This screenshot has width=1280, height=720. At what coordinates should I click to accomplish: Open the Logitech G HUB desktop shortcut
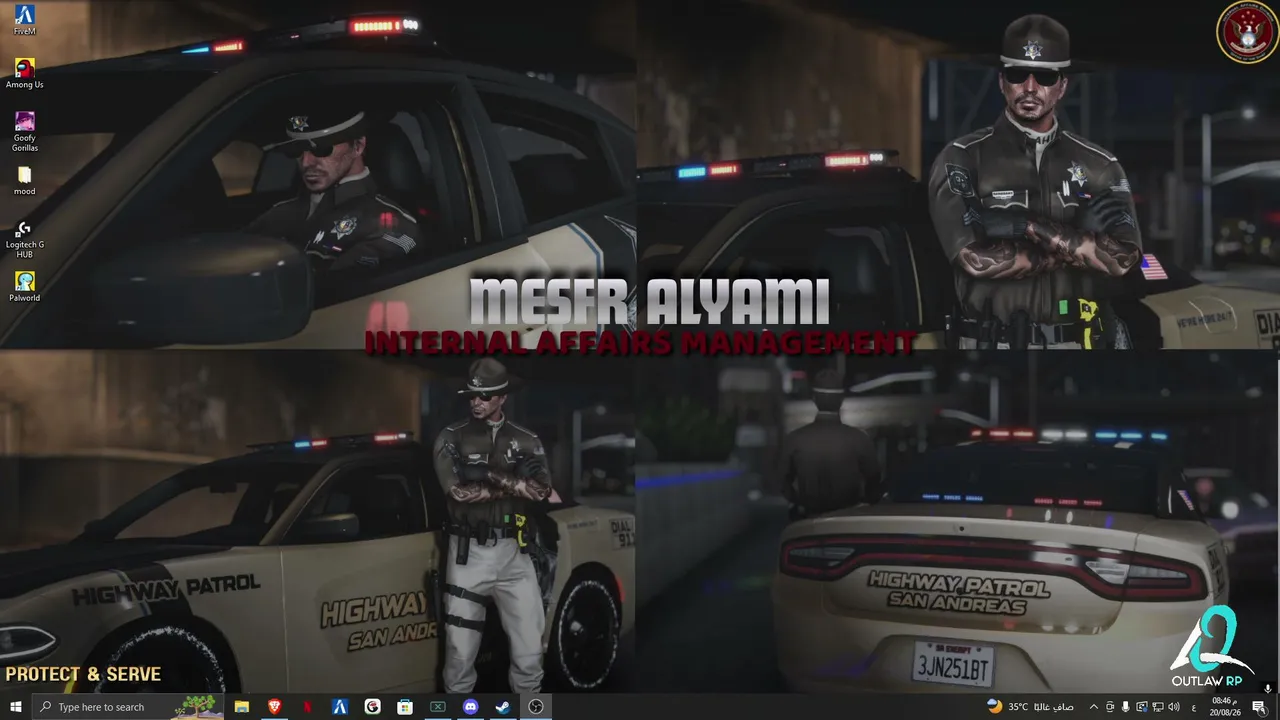coord(25,239)
